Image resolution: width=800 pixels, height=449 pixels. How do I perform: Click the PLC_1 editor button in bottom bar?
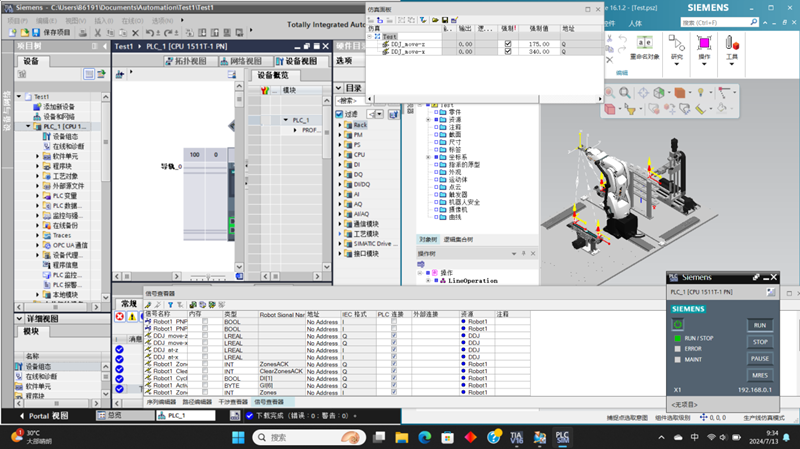pos(186,416)
